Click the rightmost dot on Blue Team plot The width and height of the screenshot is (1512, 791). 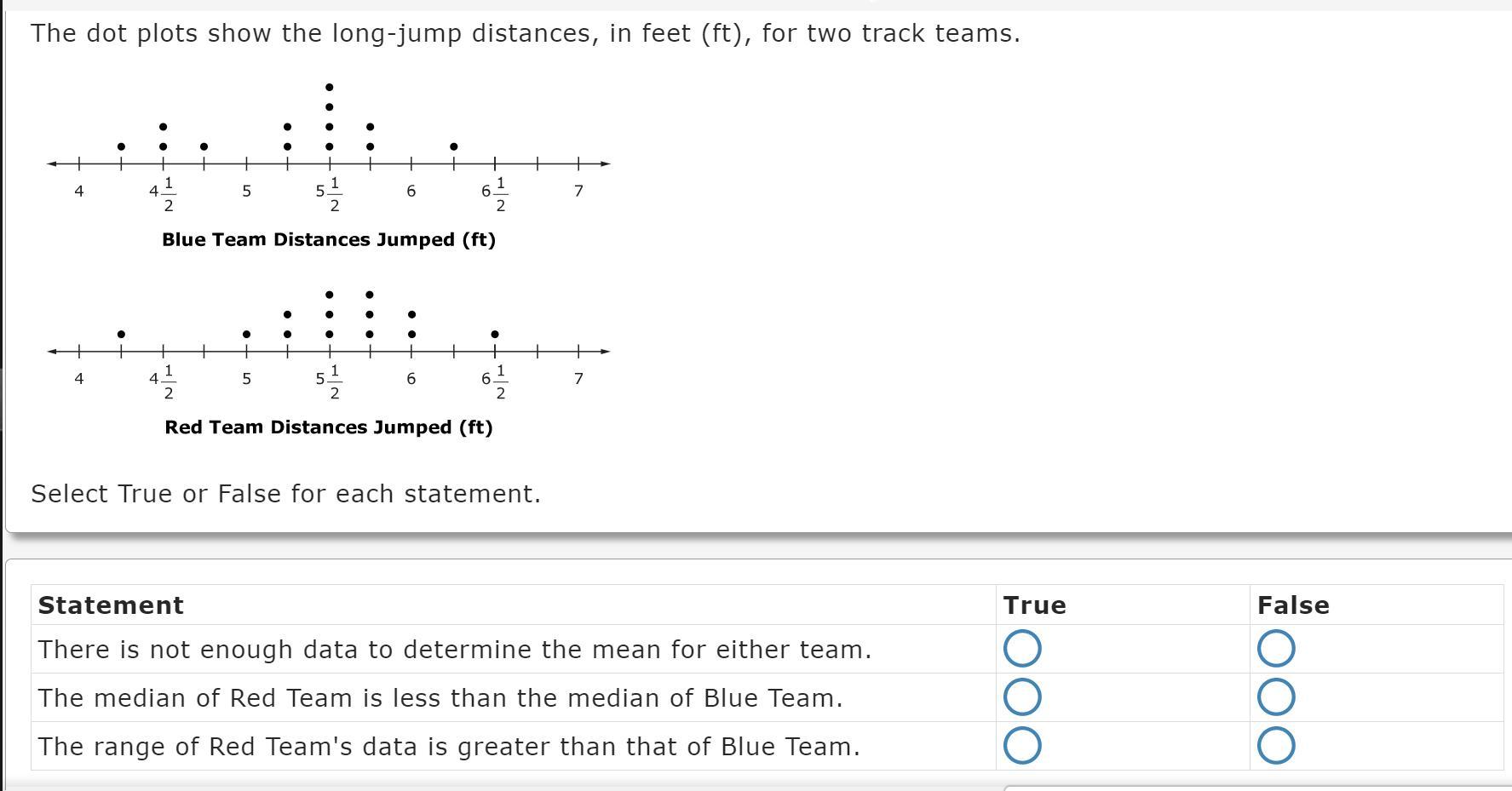(454, 146)
